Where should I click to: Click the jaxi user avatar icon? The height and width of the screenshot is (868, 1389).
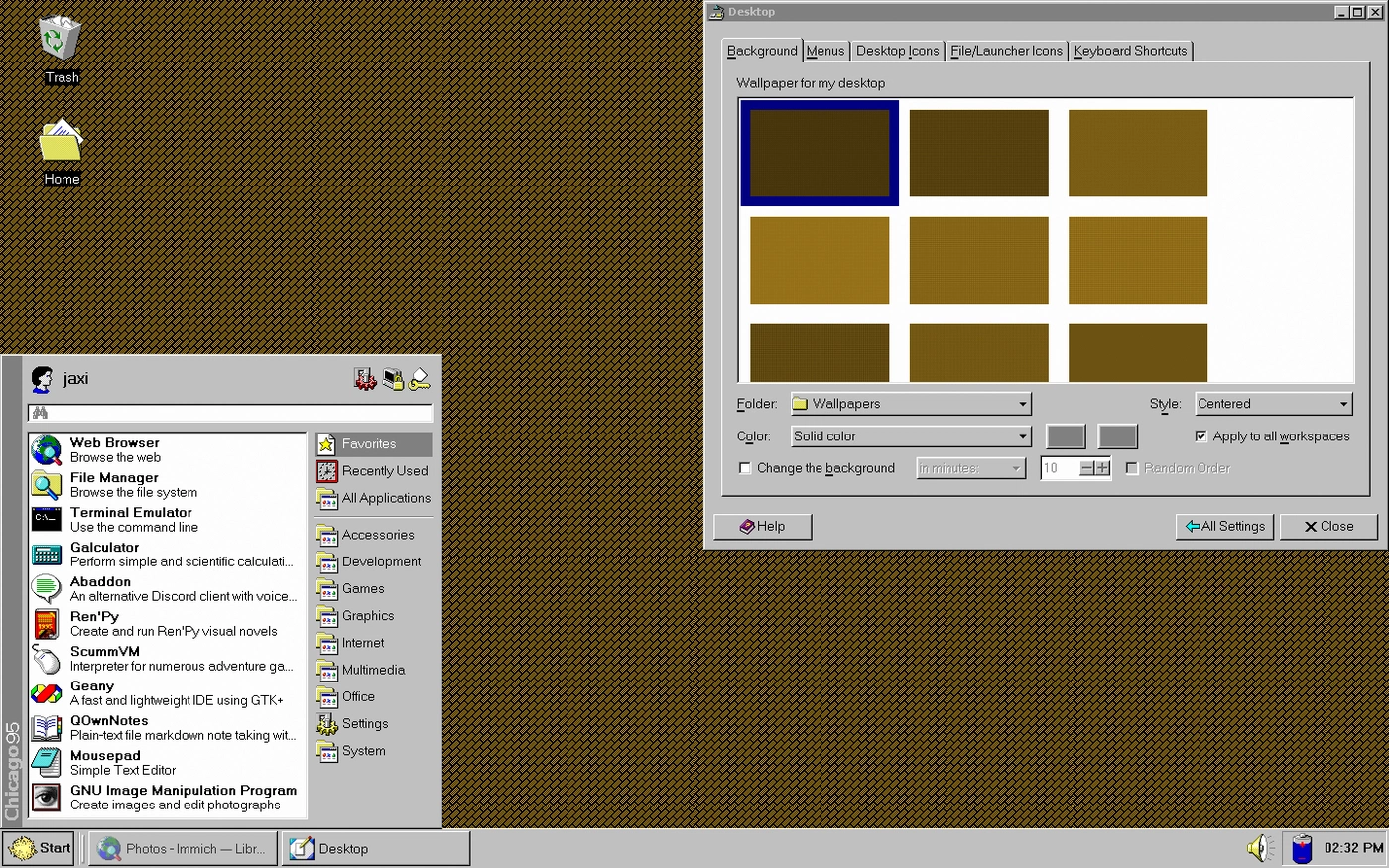pos(42,379)
